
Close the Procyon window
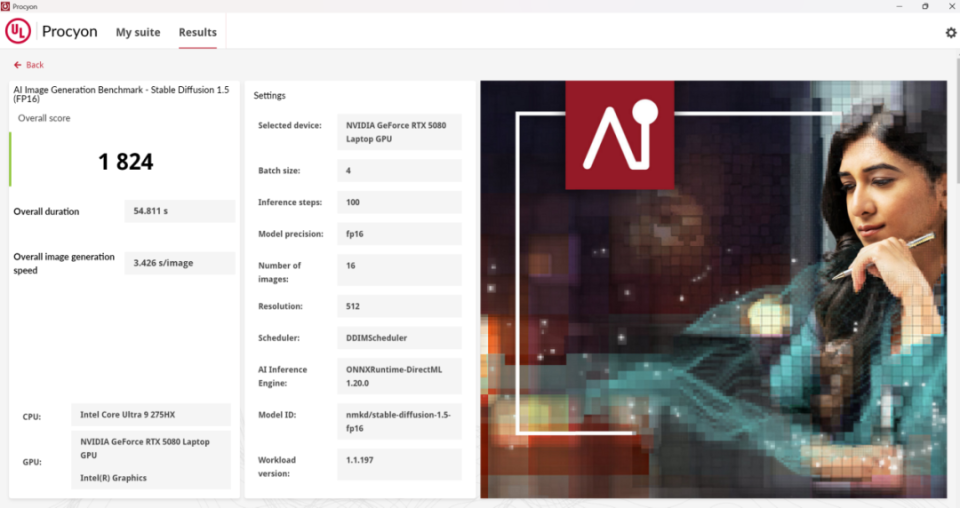tap(951, 6)
